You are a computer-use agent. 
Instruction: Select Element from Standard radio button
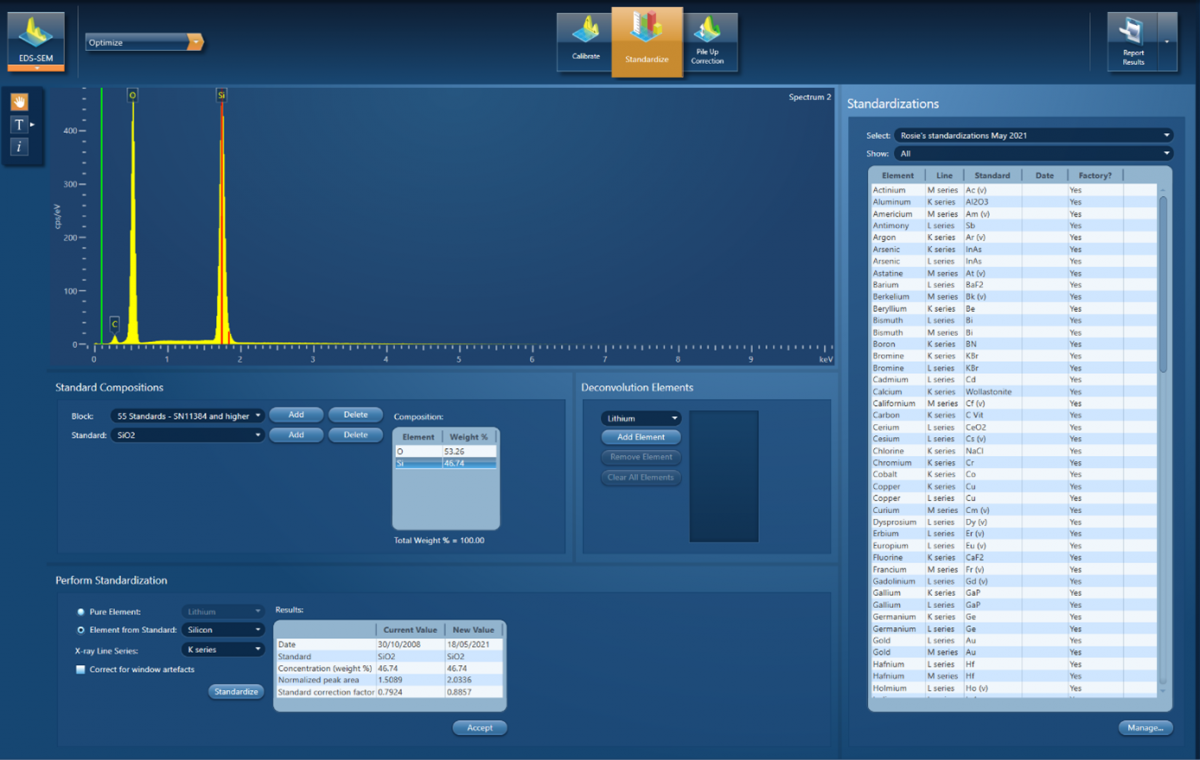tap(81, 630)
